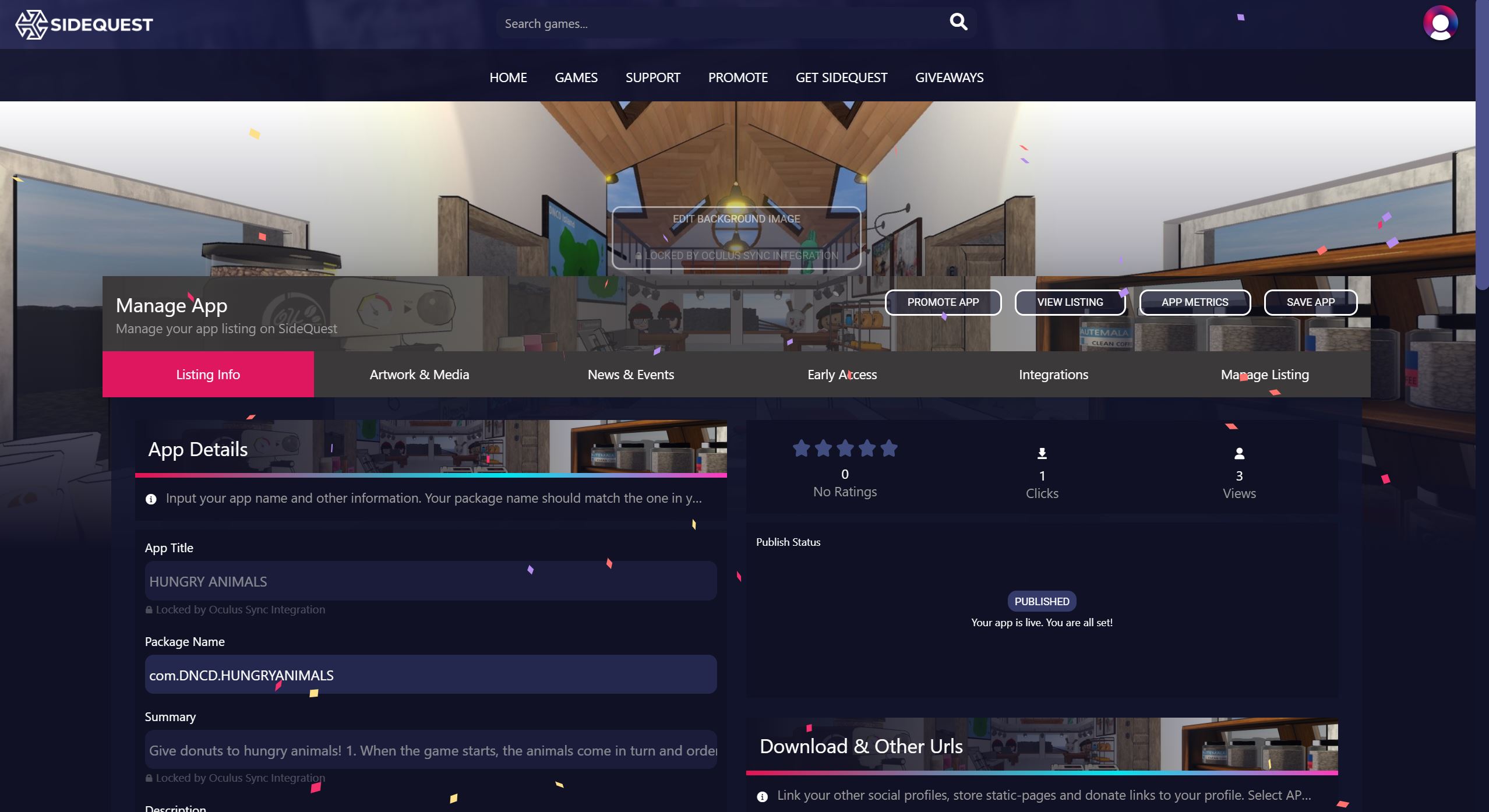Click the SideQuest logo
The width and height of the screenshot is (1489, 812).
click(x=84, y=24)
